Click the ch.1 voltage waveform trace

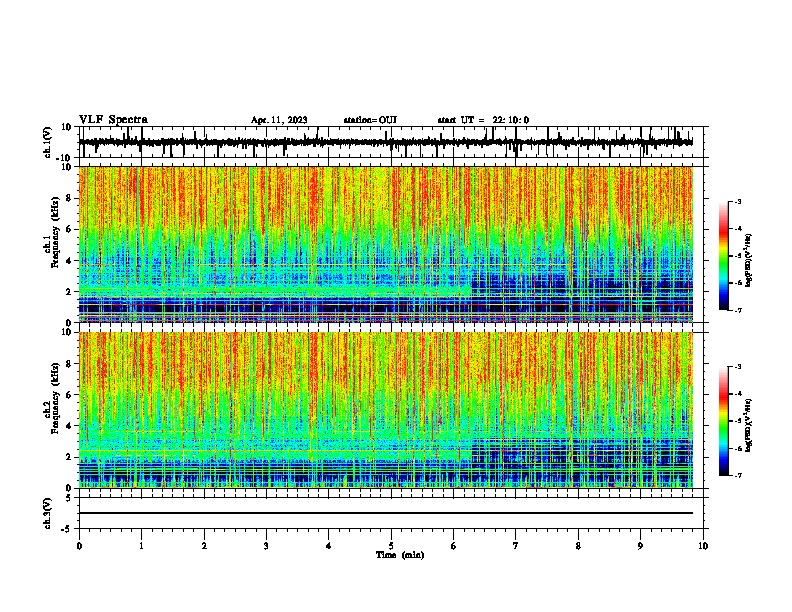pyautogui.click(x=386, y=142)
